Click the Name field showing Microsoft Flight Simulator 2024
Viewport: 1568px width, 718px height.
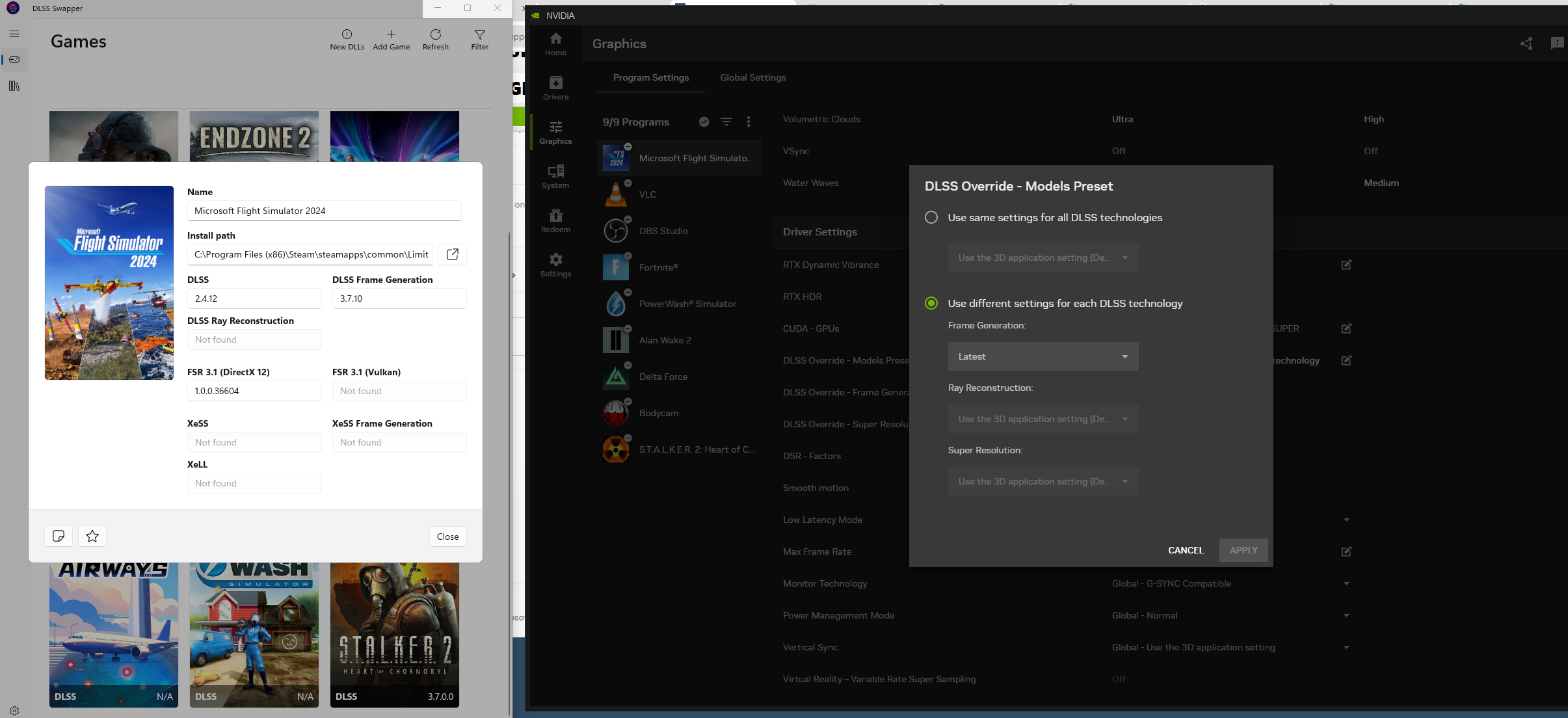pyautogui.click(x=325, y=211)
